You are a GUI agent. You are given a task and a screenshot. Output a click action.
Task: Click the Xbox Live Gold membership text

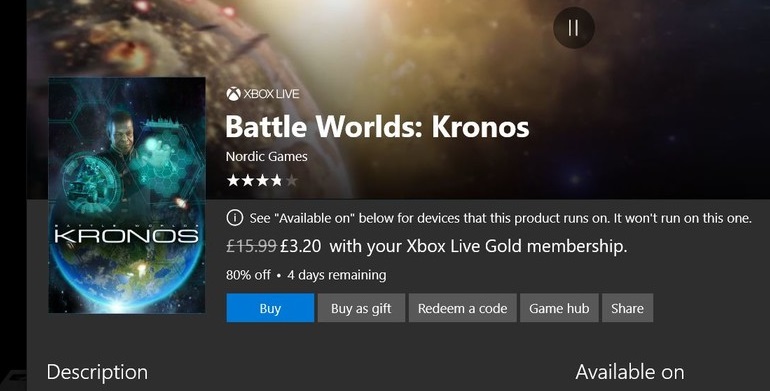pyautogui.click(x=478, y=246)
